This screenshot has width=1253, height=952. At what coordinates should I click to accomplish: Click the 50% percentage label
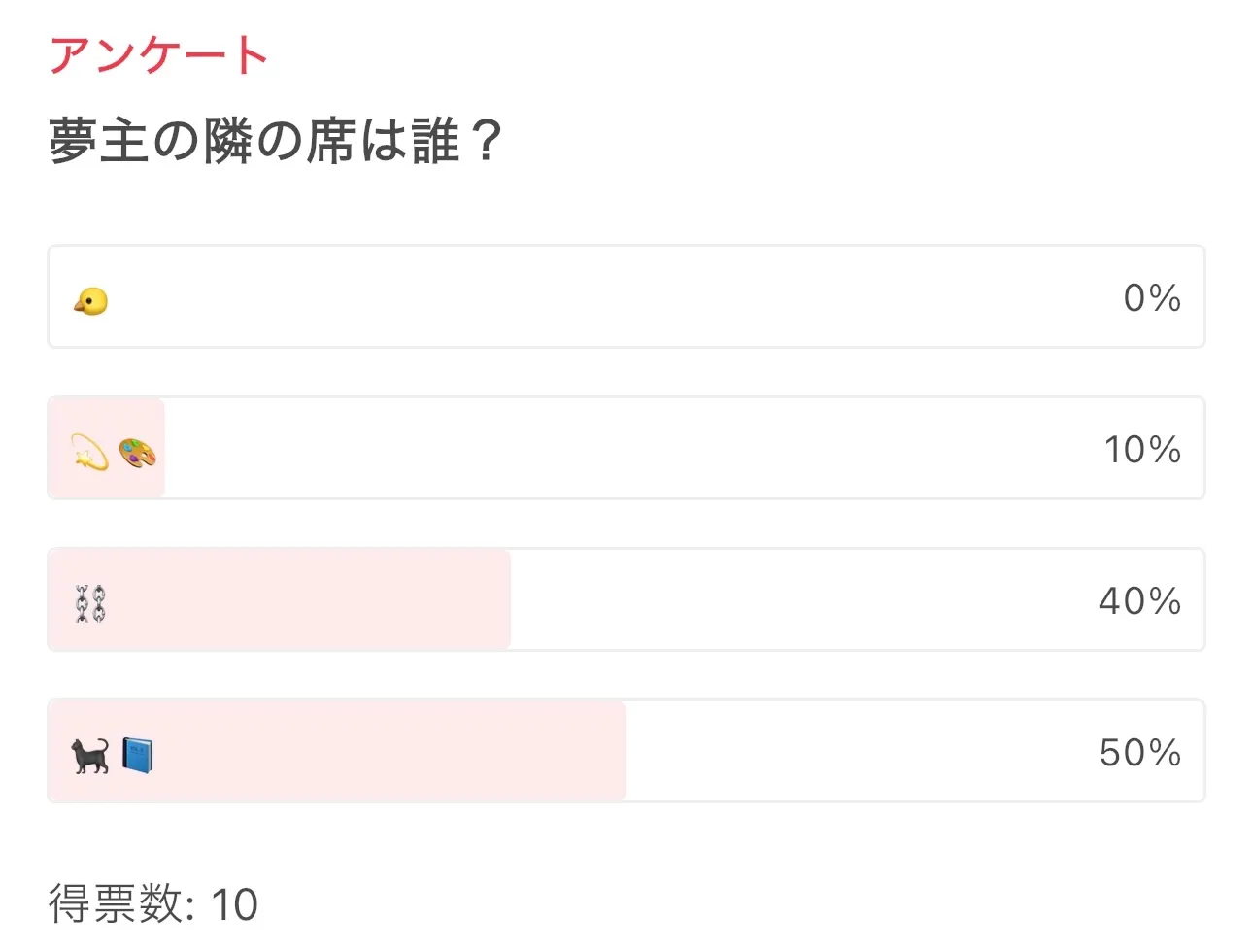[1140, 752]
